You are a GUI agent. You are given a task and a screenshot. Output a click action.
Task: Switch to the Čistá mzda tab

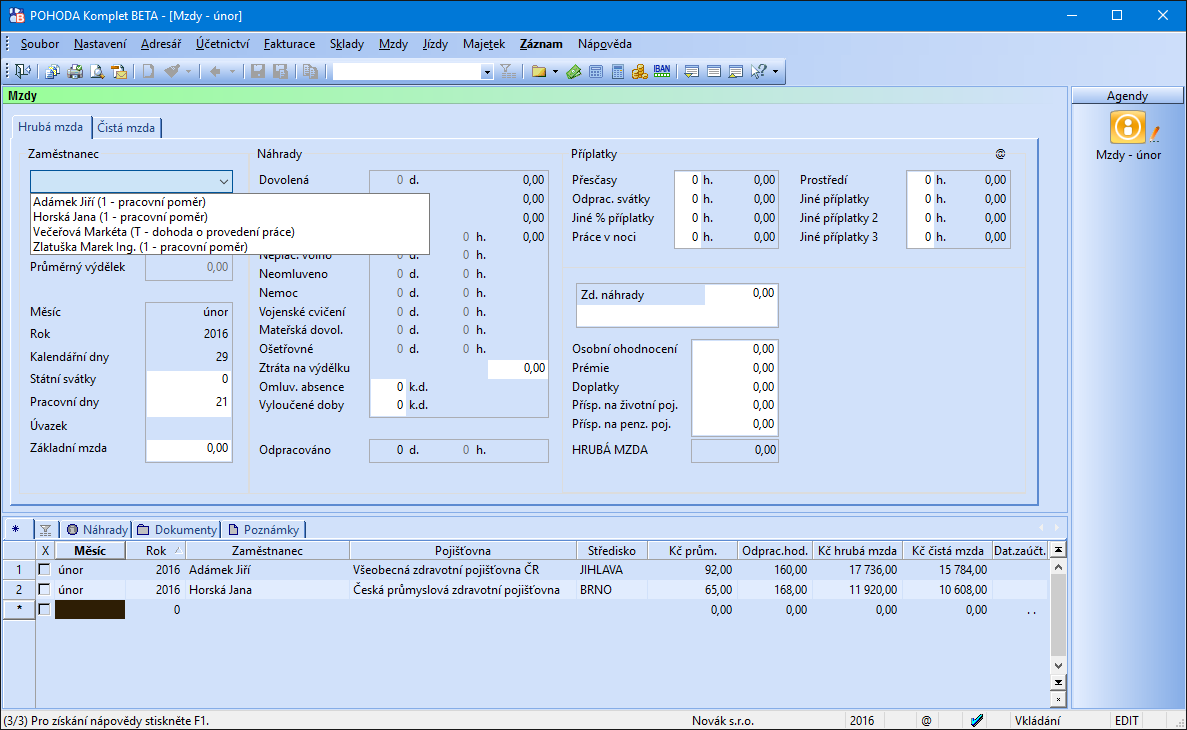click(x=126, y=128)
